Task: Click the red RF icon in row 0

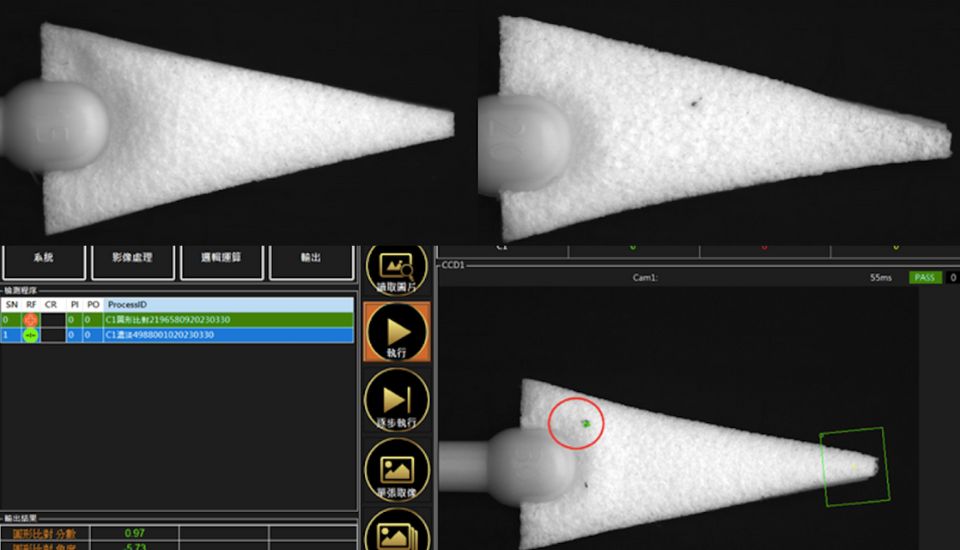Action: 31,320
